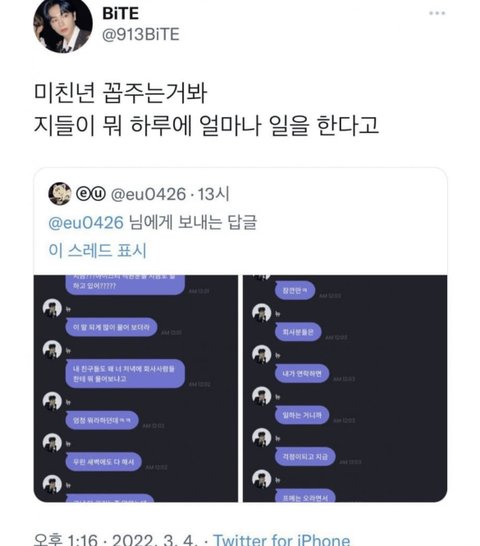Open quoted user eu0426 avatar
480x546 pixels.
(x=60, y=194)
